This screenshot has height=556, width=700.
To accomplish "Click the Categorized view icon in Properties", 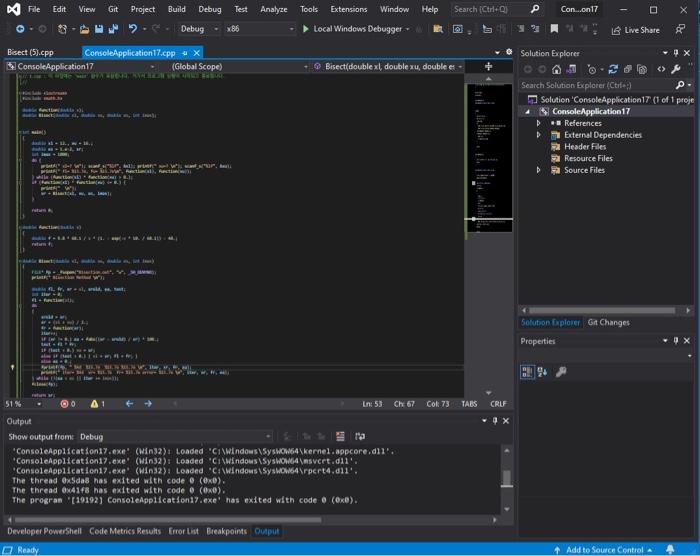I will pyautogui.click(x=527, y=372).
